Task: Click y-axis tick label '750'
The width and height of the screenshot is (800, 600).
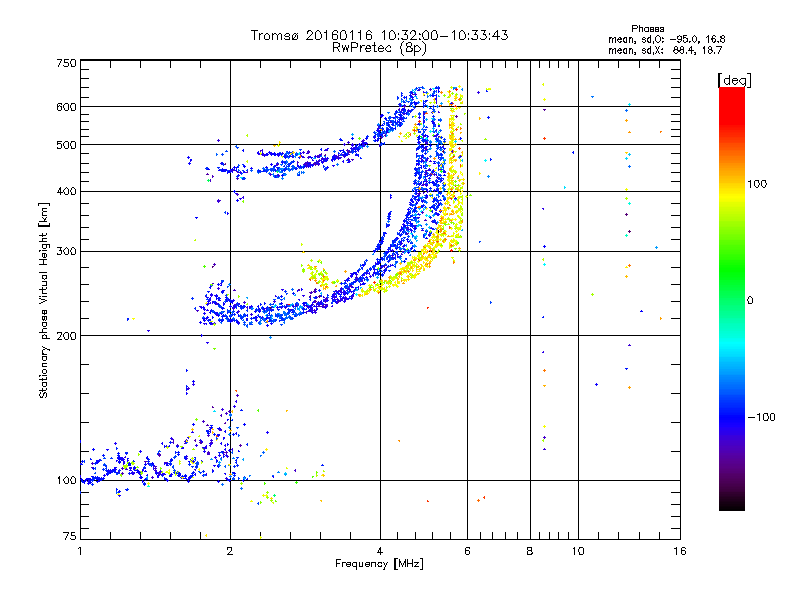Action: tap(66, 63)
